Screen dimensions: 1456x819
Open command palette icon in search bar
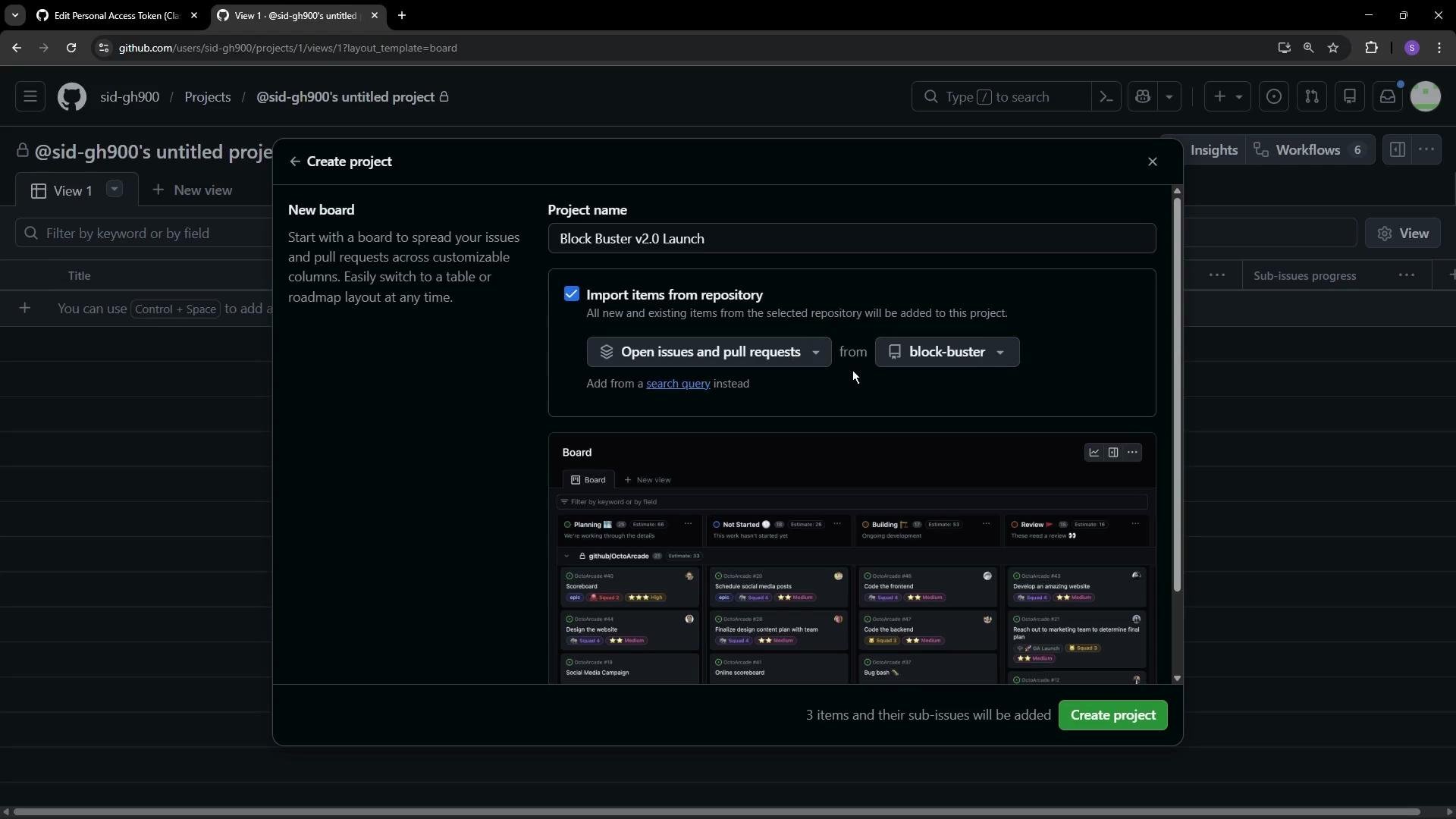tap(1106, 97)
